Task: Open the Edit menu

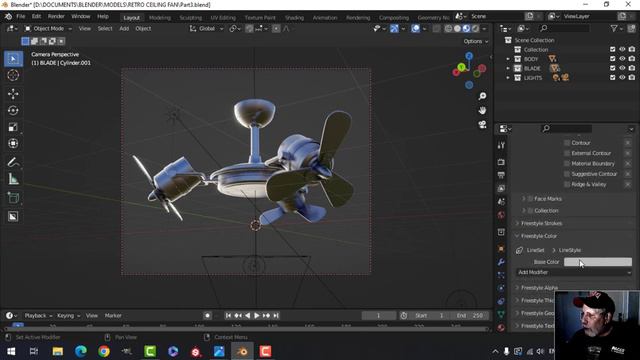Action: (36, 16)
